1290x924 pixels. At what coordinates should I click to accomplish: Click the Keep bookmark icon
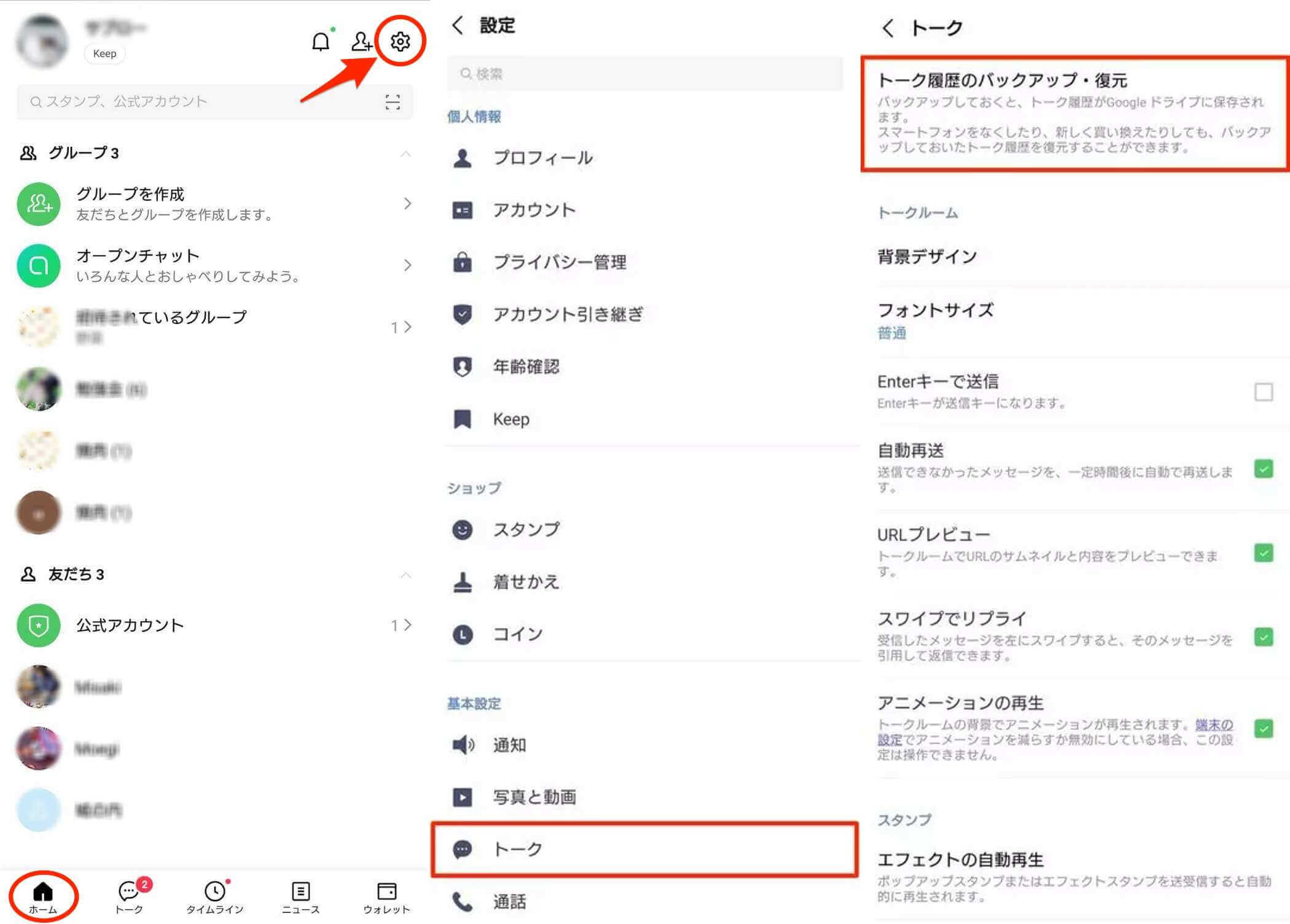[x=463, y=419]
